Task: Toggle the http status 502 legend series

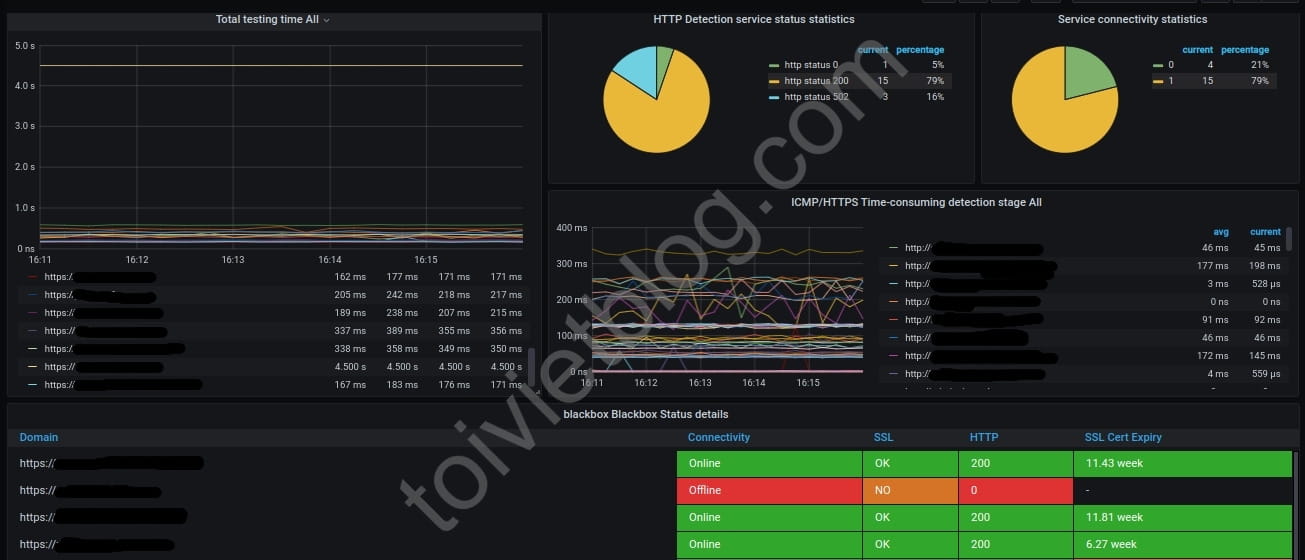Action: point(816,97)
